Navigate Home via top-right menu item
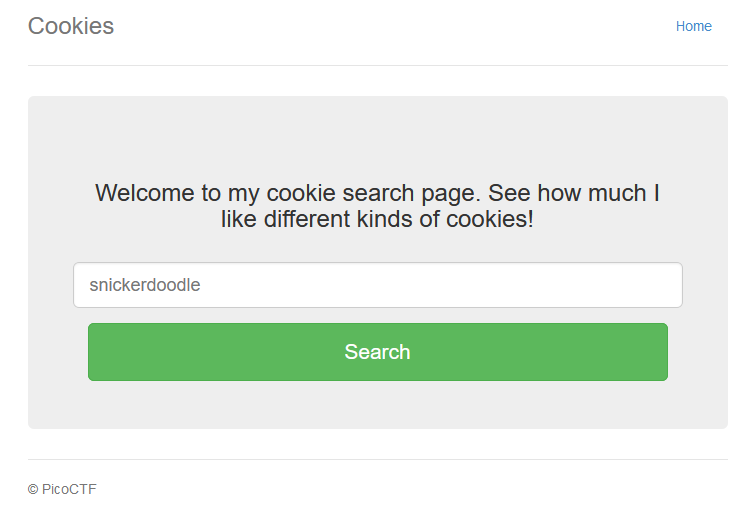 693,26
